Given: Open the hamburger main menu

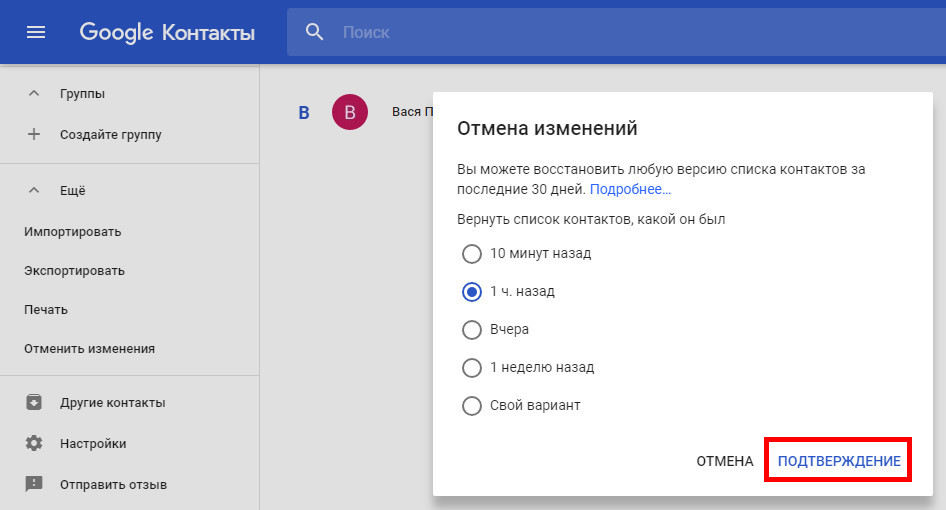Looking at the screenshot, I should (36, 32).
